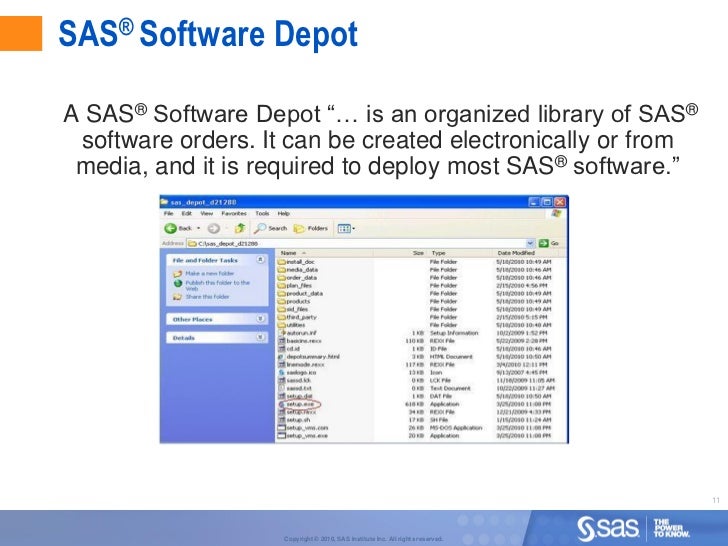Screen dimensions: 728x546
Task: Expand the Details panel
Action: pyautogui.click(x=260, y=338)
